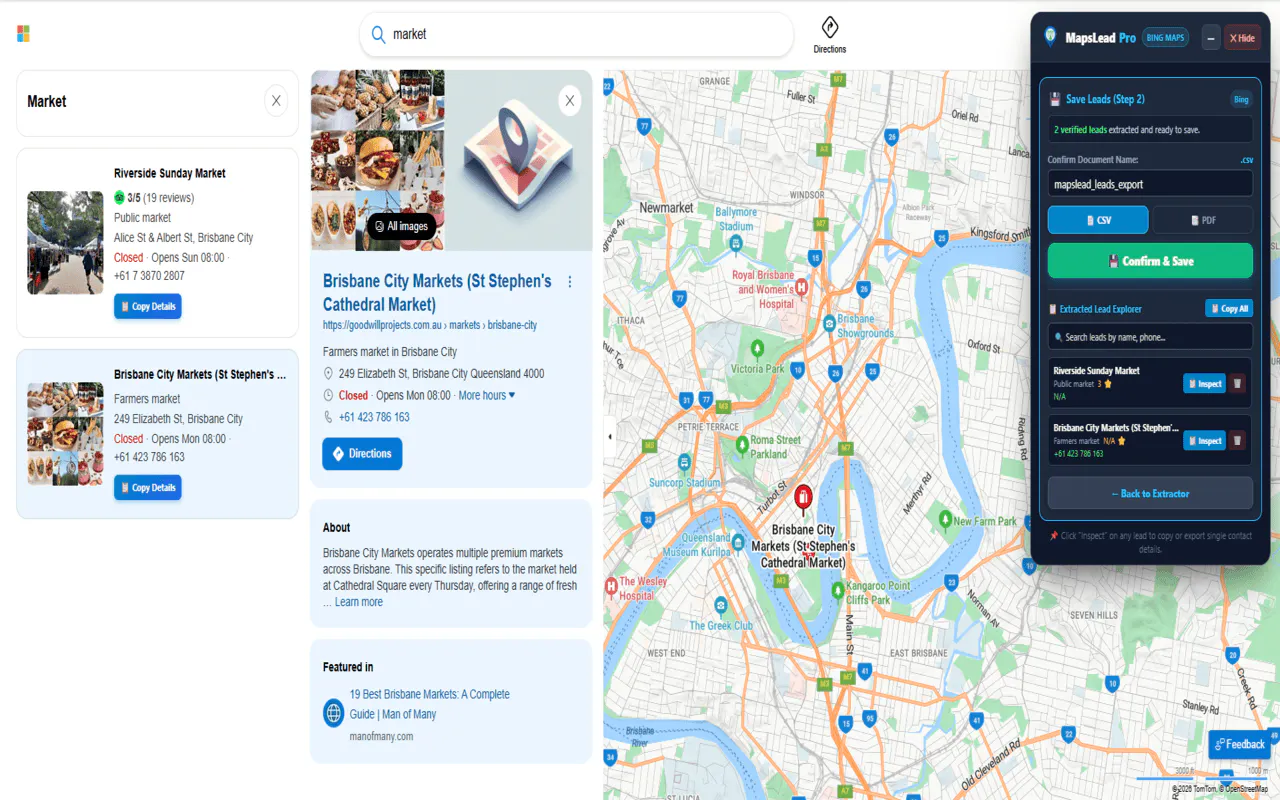This screenshot has width=1280, height=800.
Task: Select the CSV export format
Action: [1098, 220]
